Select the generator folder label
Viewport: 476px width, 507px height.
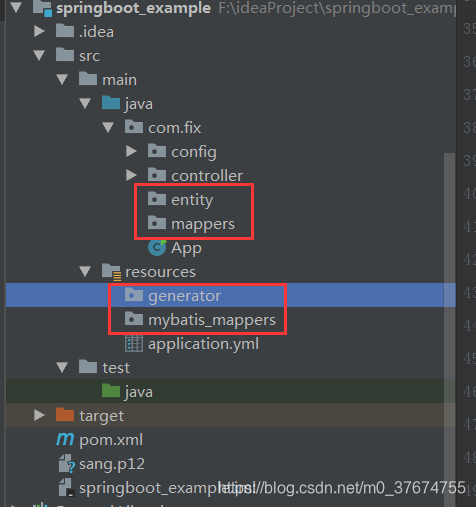click(x=185, y=296)
